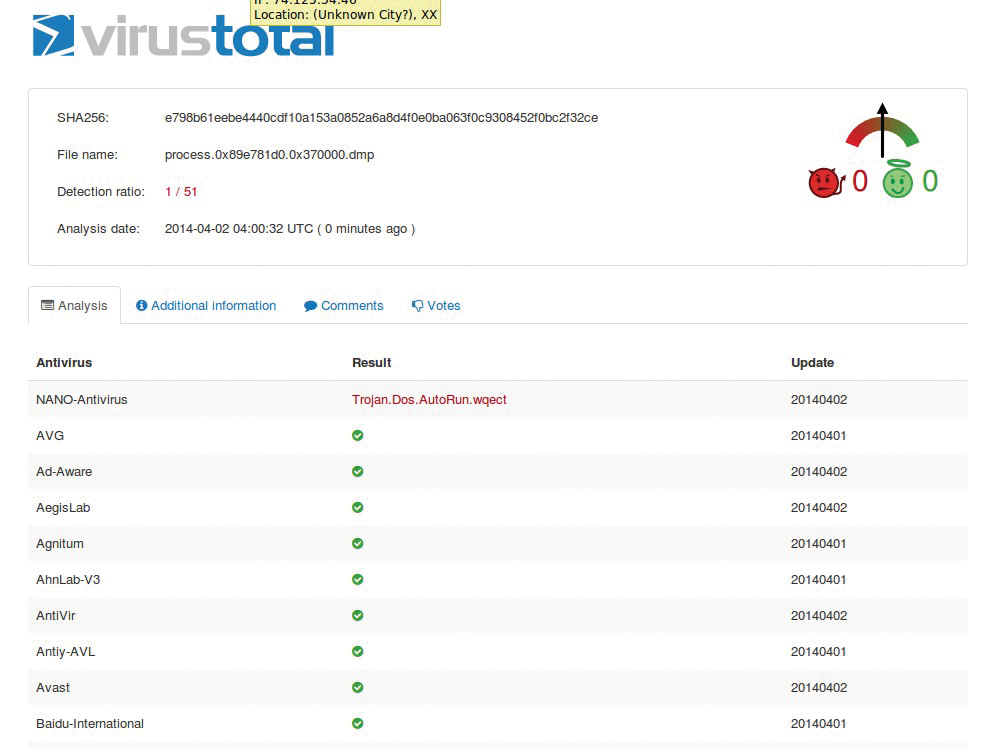Click the info icon on Additional information tab

[141, 305]
